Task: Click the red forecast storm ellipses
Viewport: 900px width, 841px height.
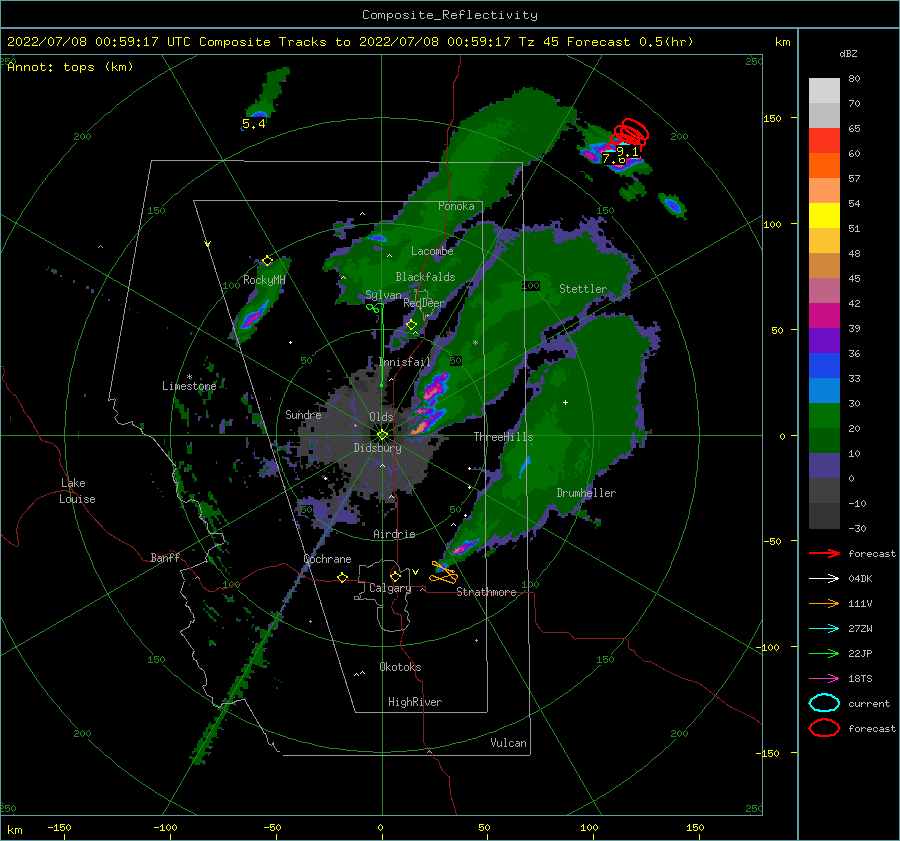Action: 630,132
